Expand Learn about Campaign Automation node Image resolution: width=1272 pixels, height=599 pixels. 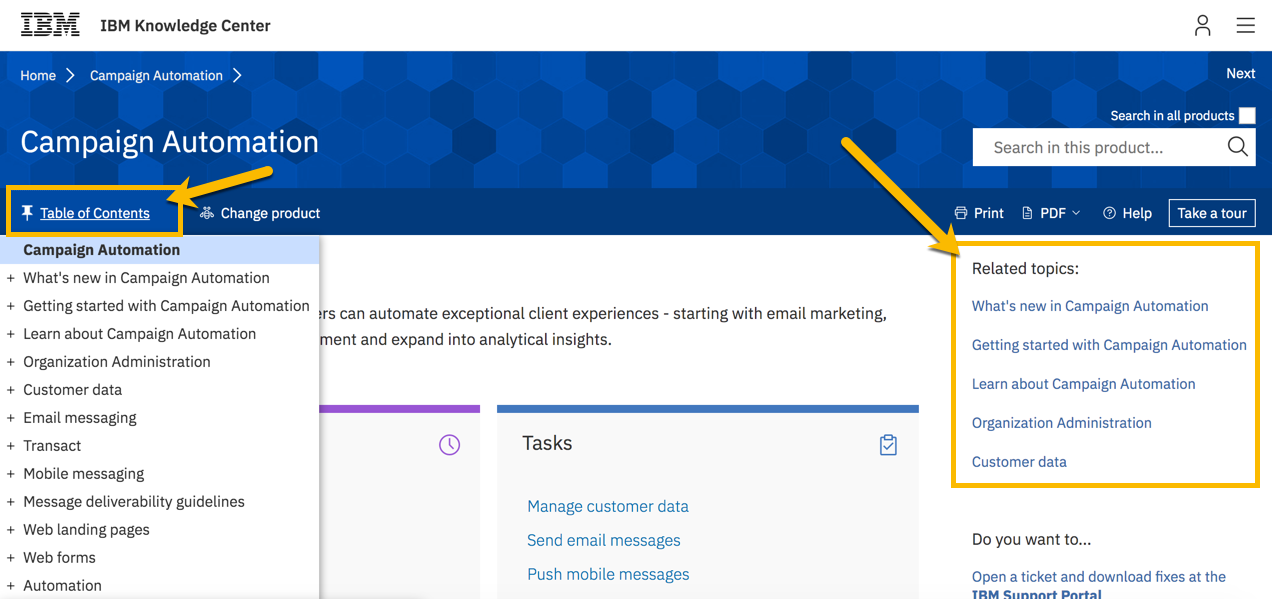pos(10,334)
